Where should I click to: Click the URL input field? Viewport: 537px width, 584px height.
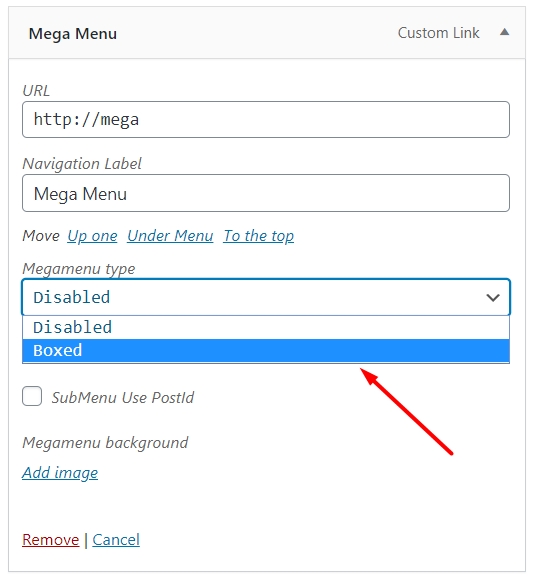tap(266, 120)
